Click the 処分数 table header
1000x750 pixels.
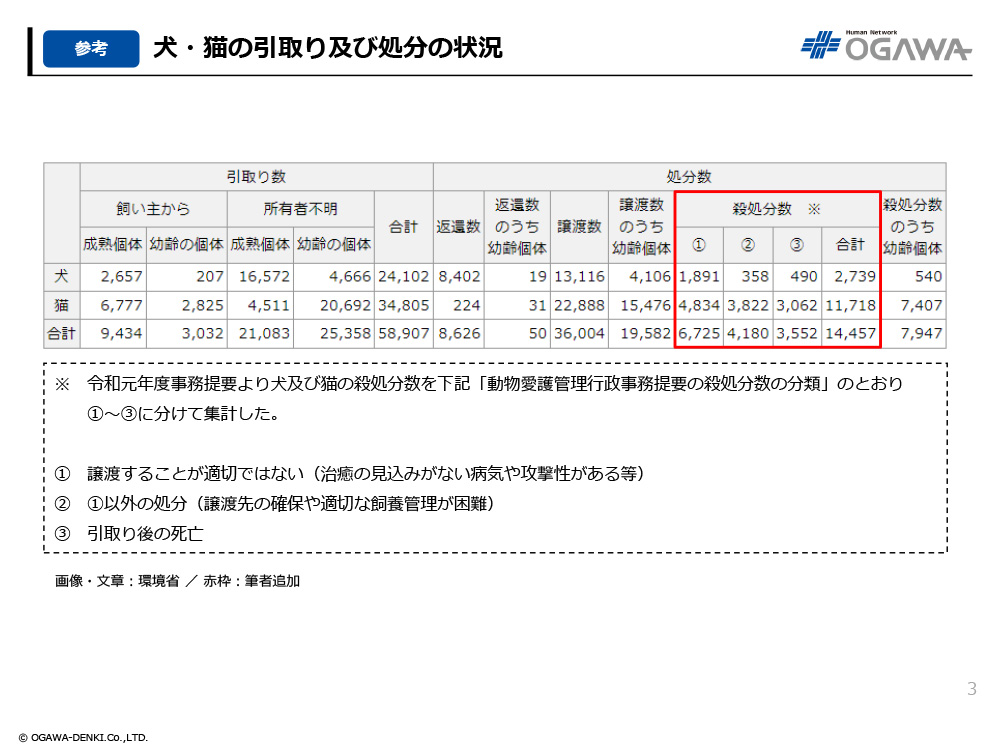689,176
